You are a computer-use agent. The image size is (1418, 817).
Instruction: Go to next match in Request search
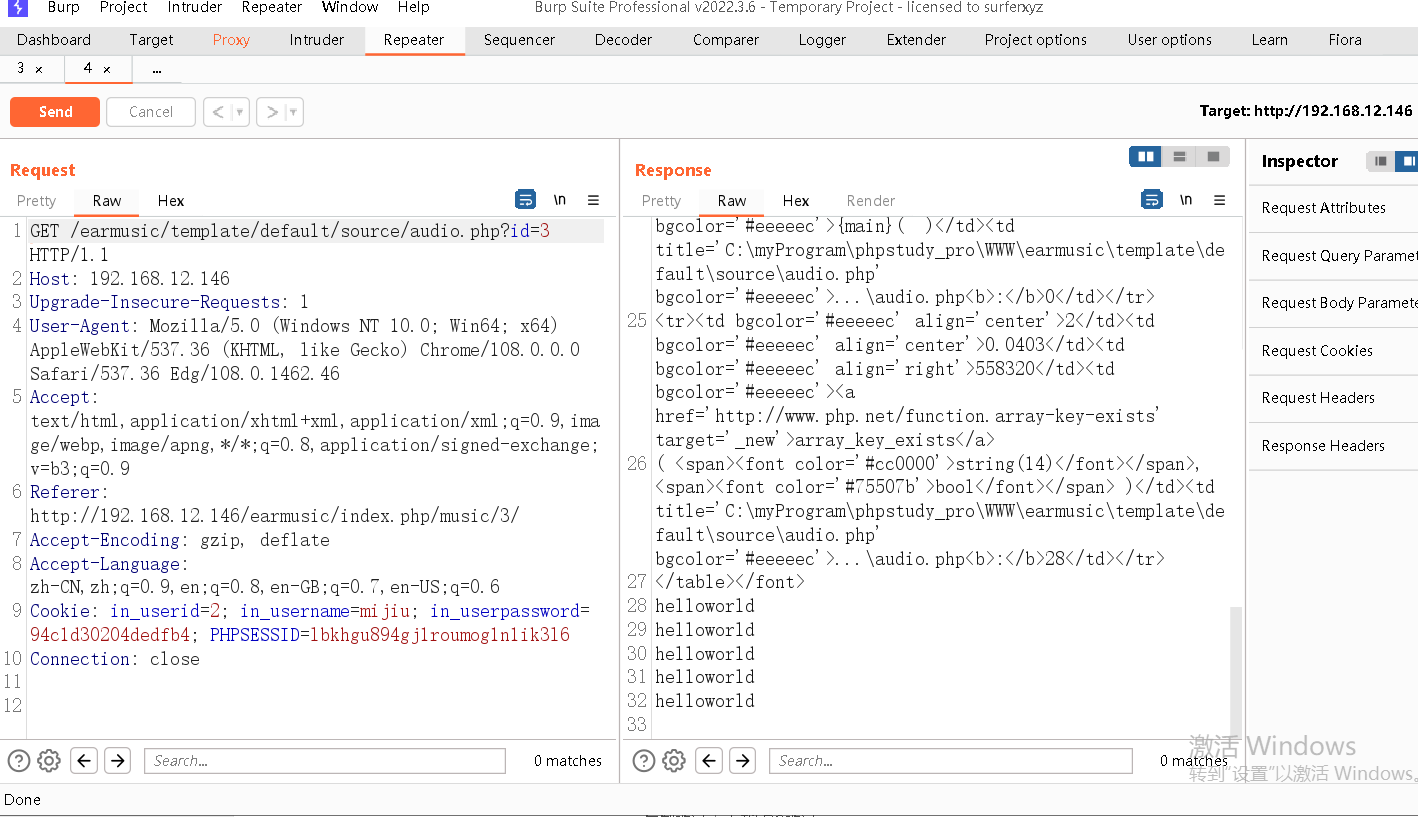(x=118, y=761)
